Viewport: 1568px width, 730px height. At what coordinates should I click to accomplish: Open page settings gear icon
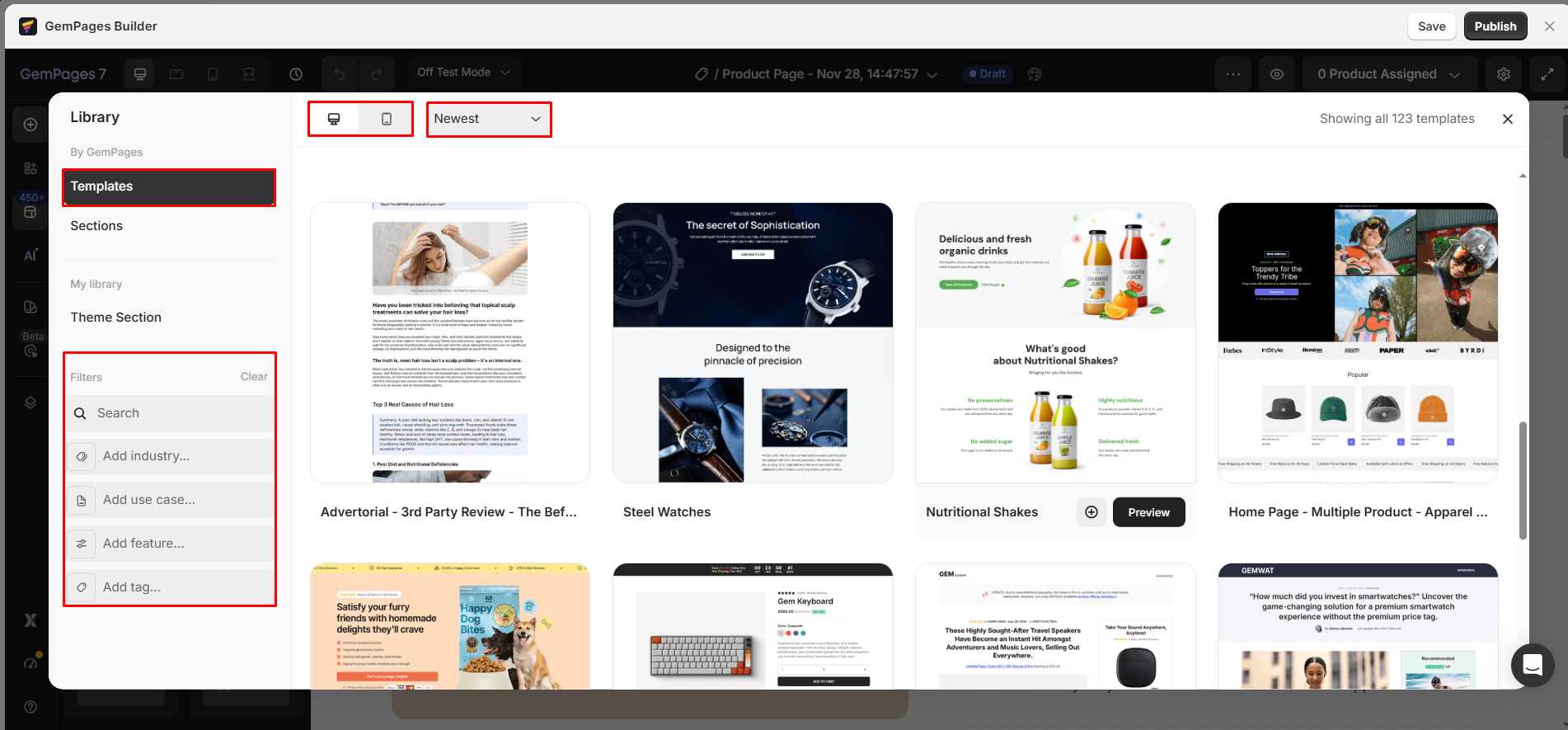[x=1504, y=74]
